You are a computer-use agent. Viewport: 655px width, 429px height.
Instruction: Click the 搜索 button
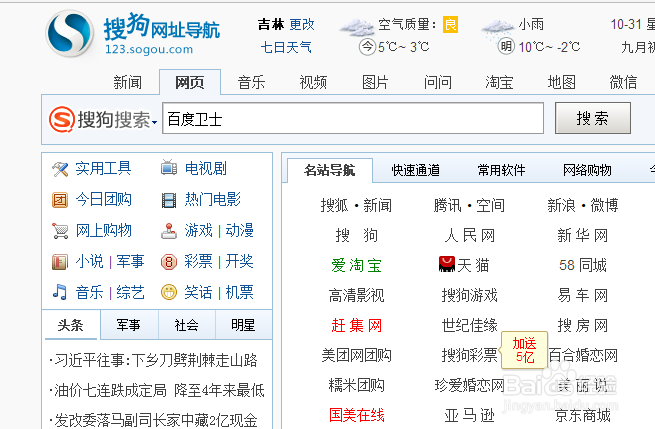[593, 118]
